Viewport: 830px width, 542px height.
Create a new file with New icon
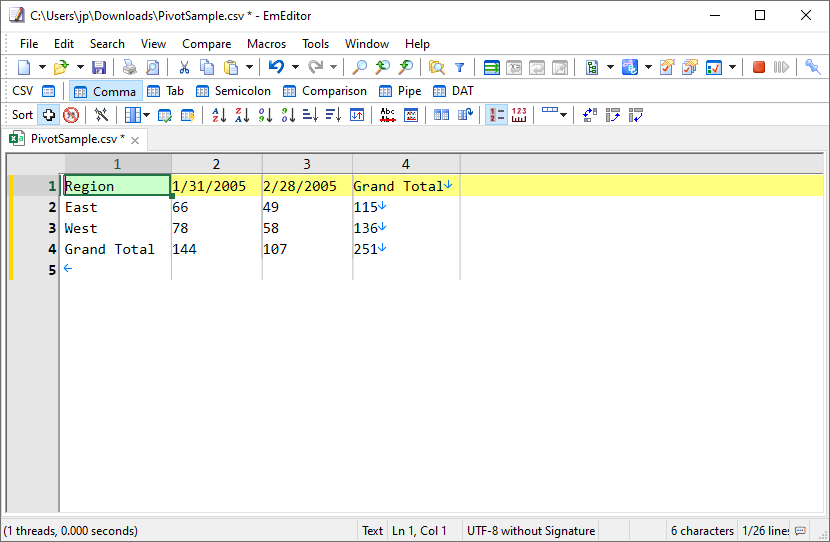24,67
